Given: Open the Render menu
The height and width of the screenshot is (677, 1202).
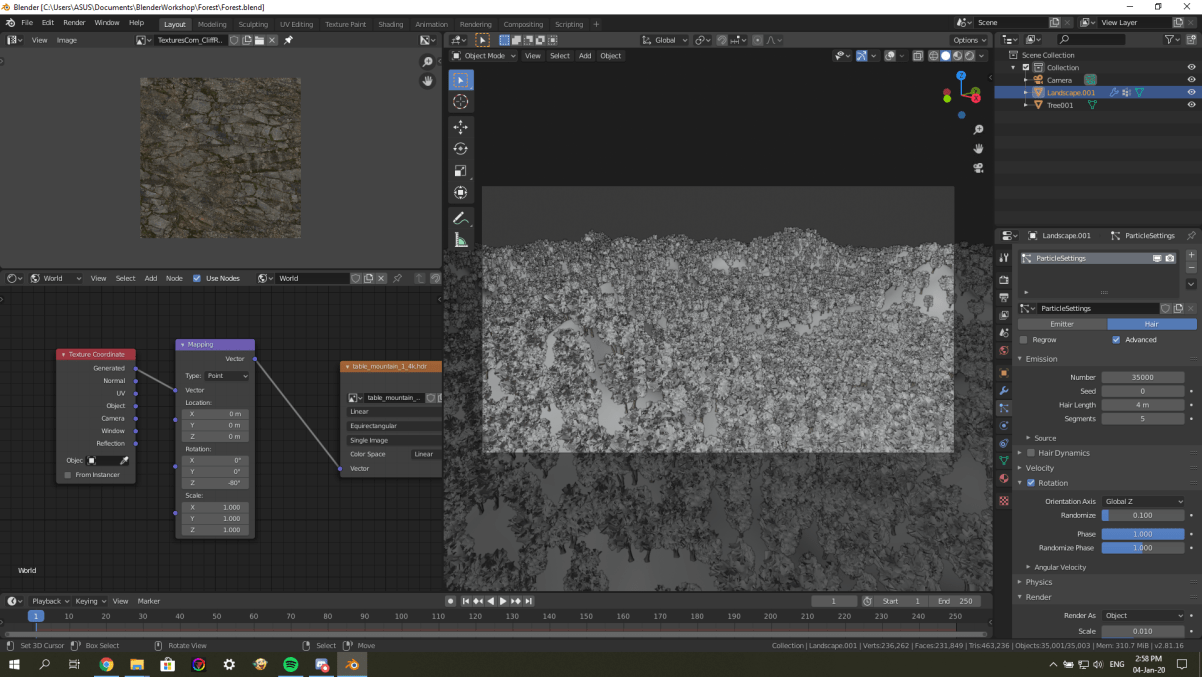Looking at the screenshot, I should 74,22.
